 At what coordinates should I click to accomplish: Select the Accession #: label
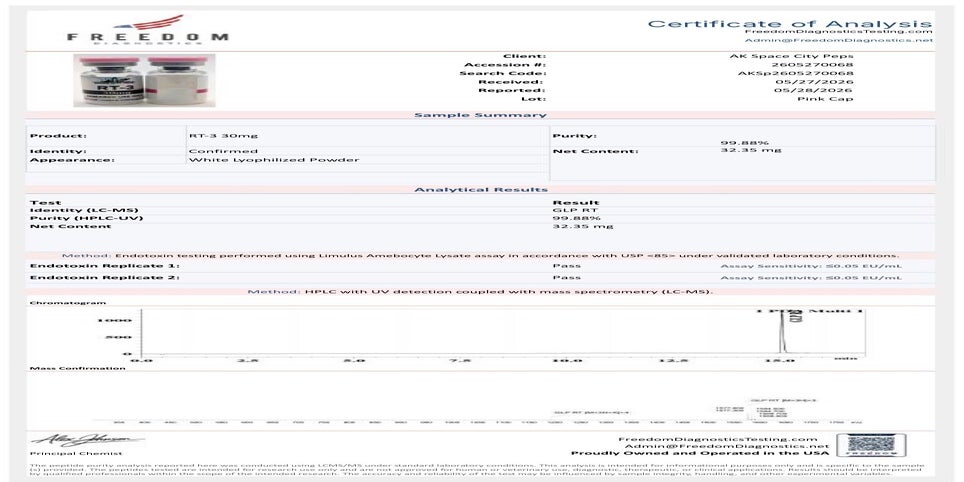point(505,65)
